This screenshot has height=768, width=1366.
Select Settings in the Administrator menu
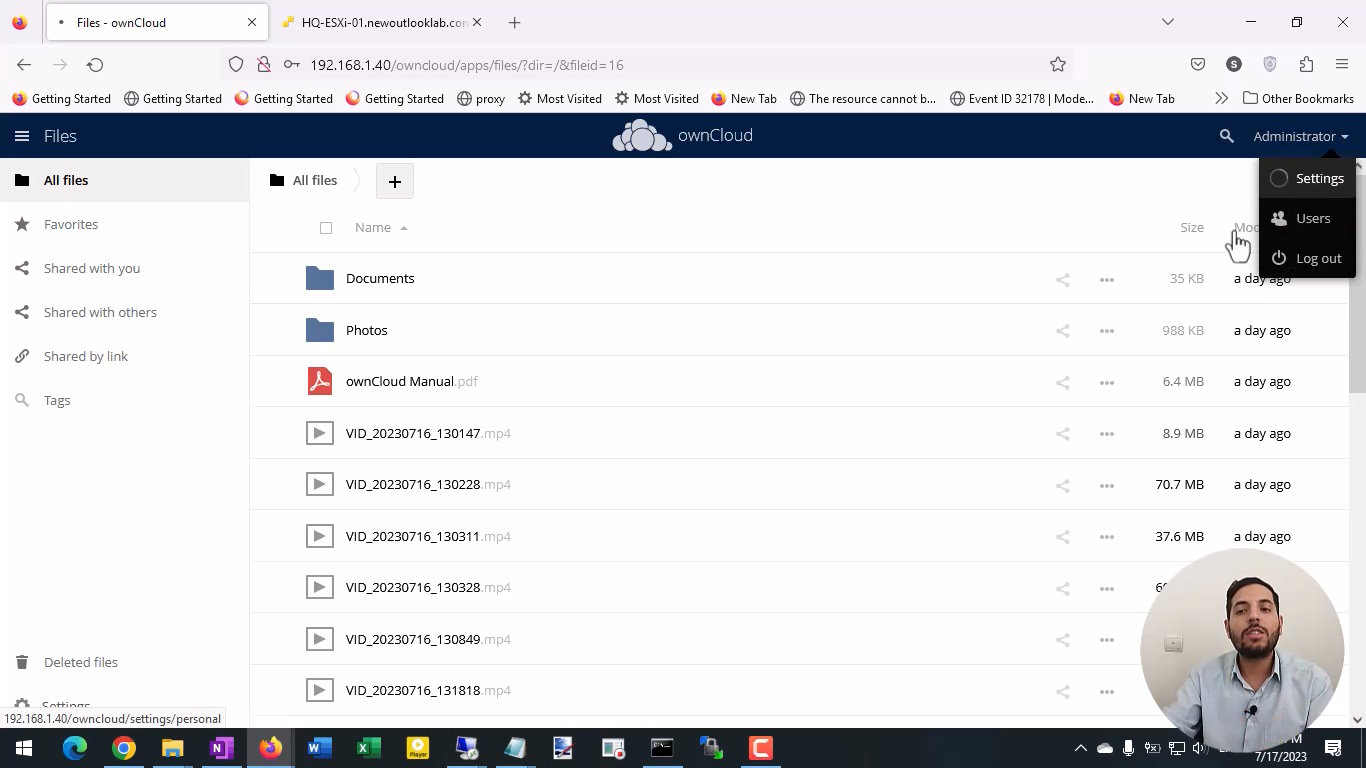(x=1307, y=178)
